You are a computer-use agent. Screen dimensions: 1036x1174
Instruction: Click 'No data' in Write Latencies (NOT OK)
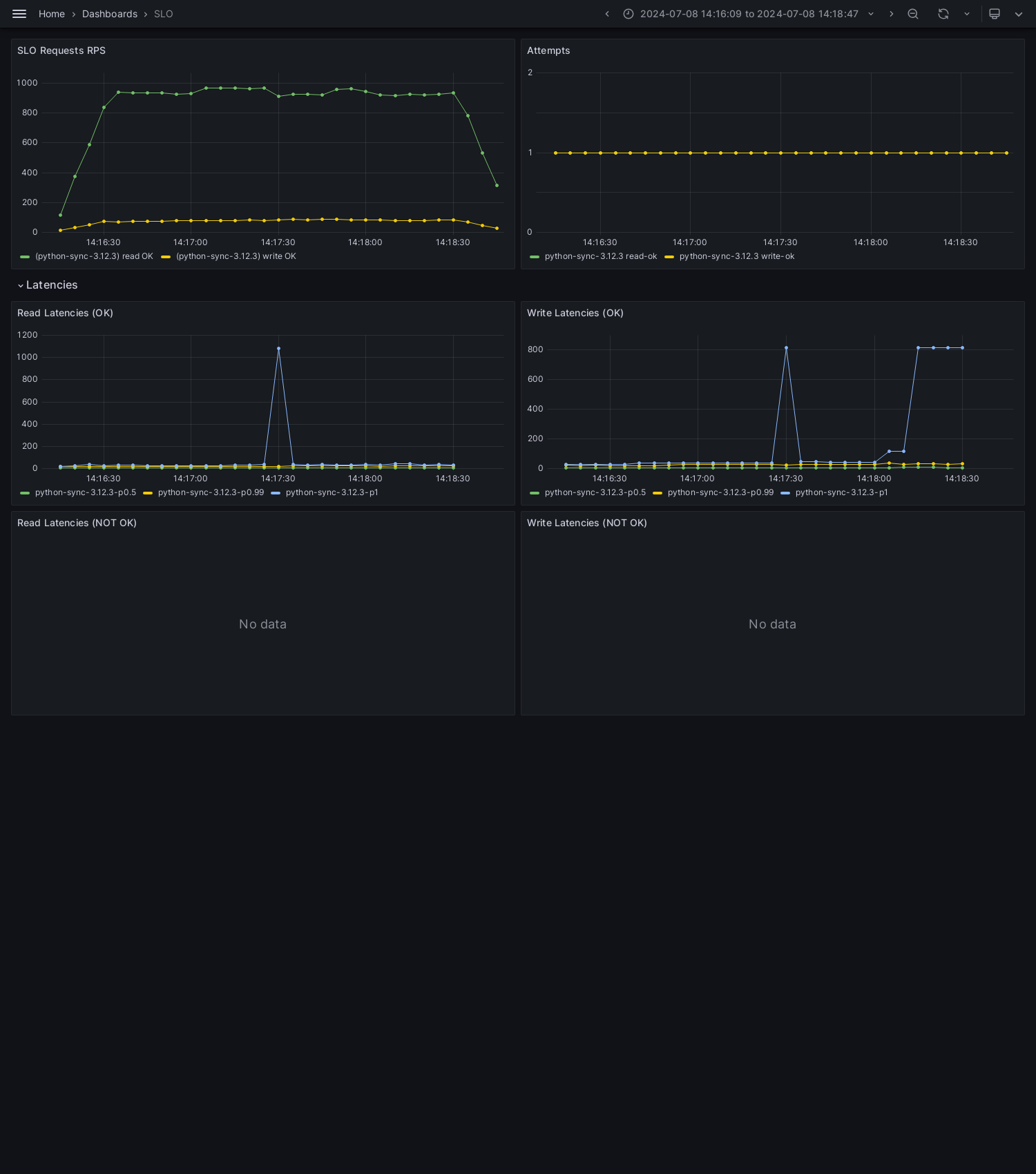[772, 624]
